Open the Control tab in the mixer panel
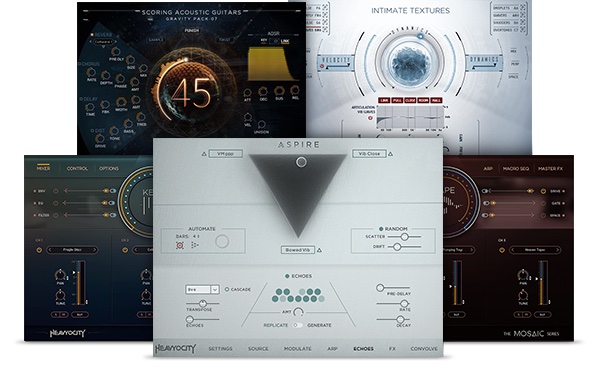Image resolution: width=599 pixels, height=387 pixels. pos(77,168)
